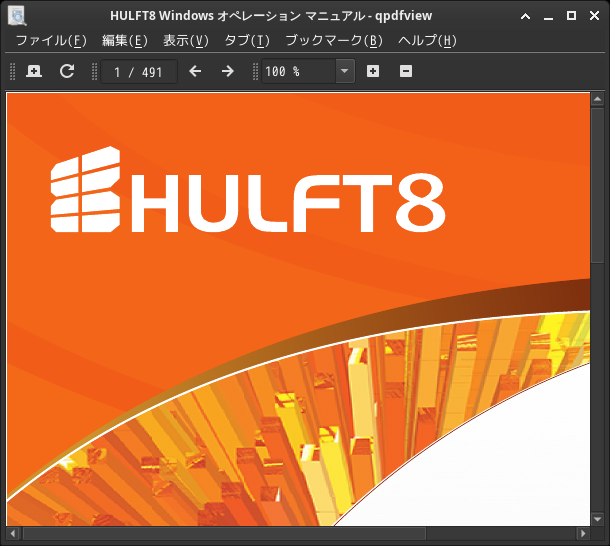610x546 pixels.
Task: Click the zoom in plus icon
Action: pyautogui.click(x=373, y=71)
